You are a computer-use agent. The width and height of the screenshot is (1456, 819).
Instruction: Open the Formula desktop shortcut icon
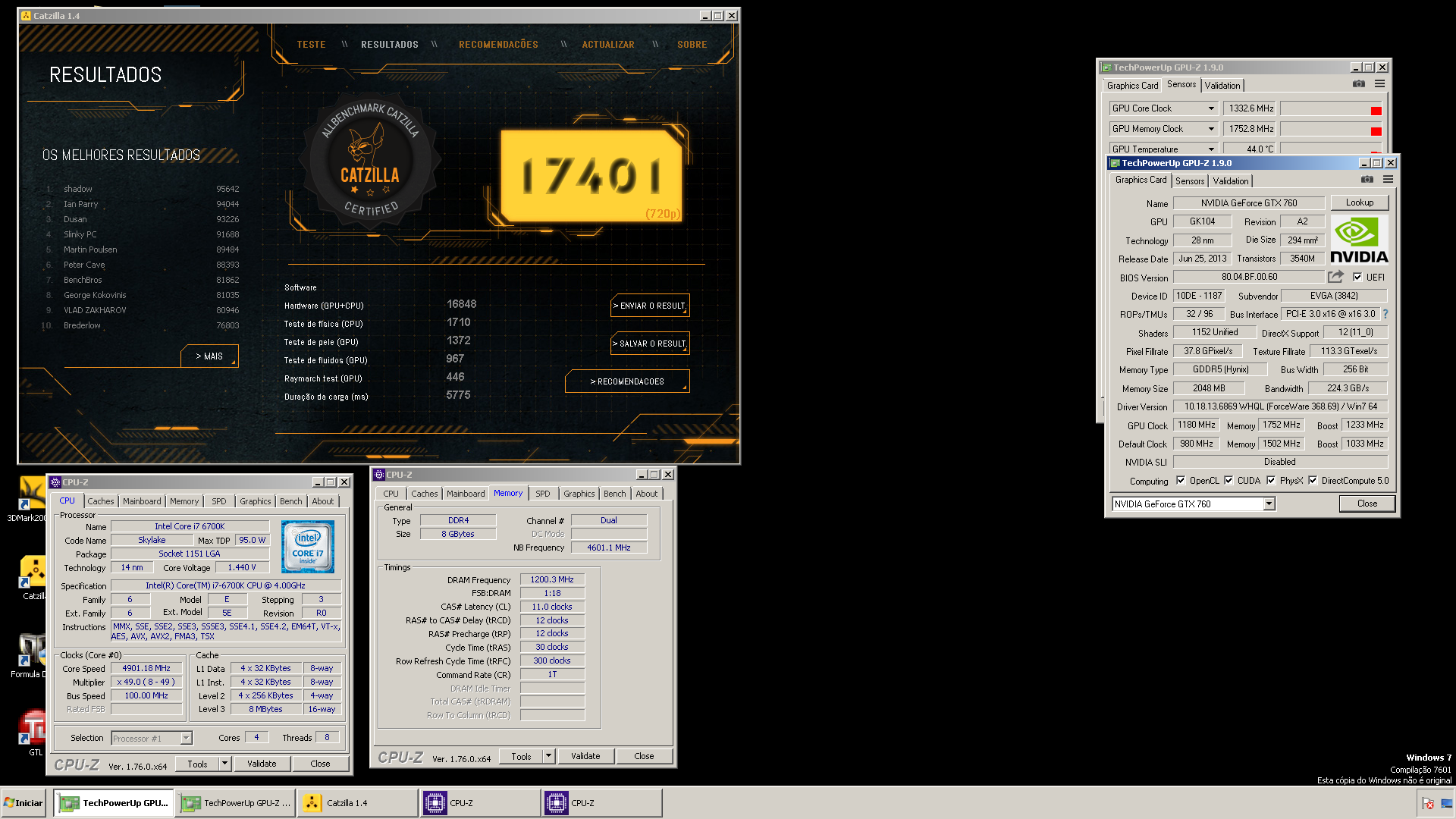tap(30, 656)
